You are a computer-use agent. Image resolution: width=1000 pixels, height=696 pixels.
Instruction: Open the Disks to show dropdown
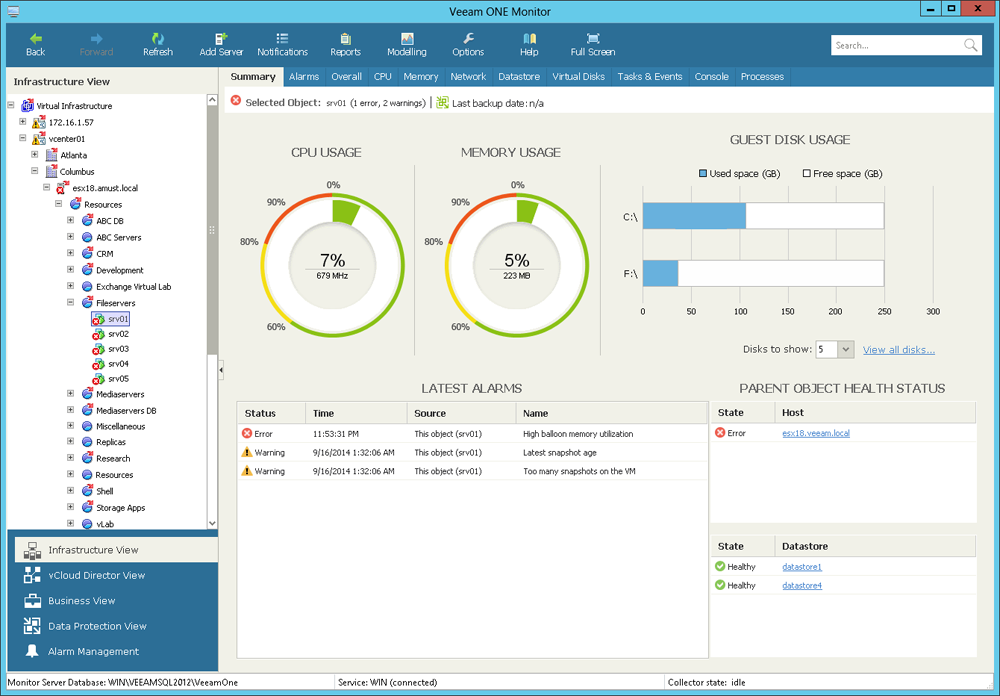tap(846, 350)
